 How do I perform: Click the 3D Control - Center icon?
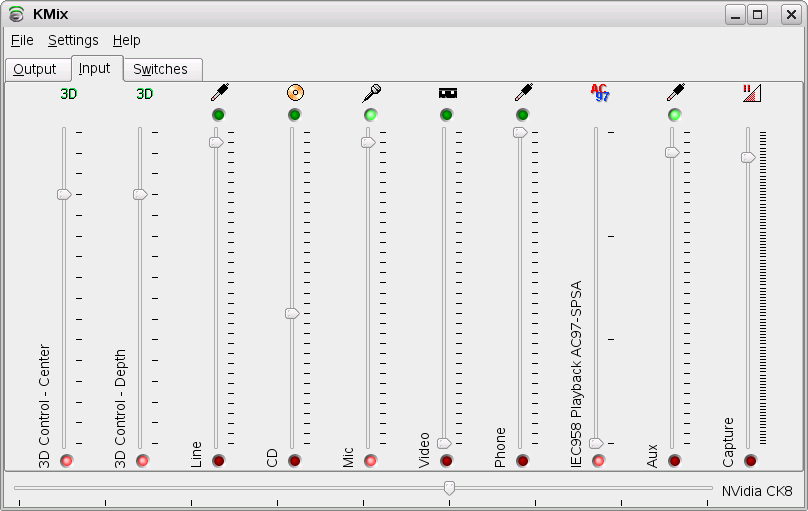[69, 94]
